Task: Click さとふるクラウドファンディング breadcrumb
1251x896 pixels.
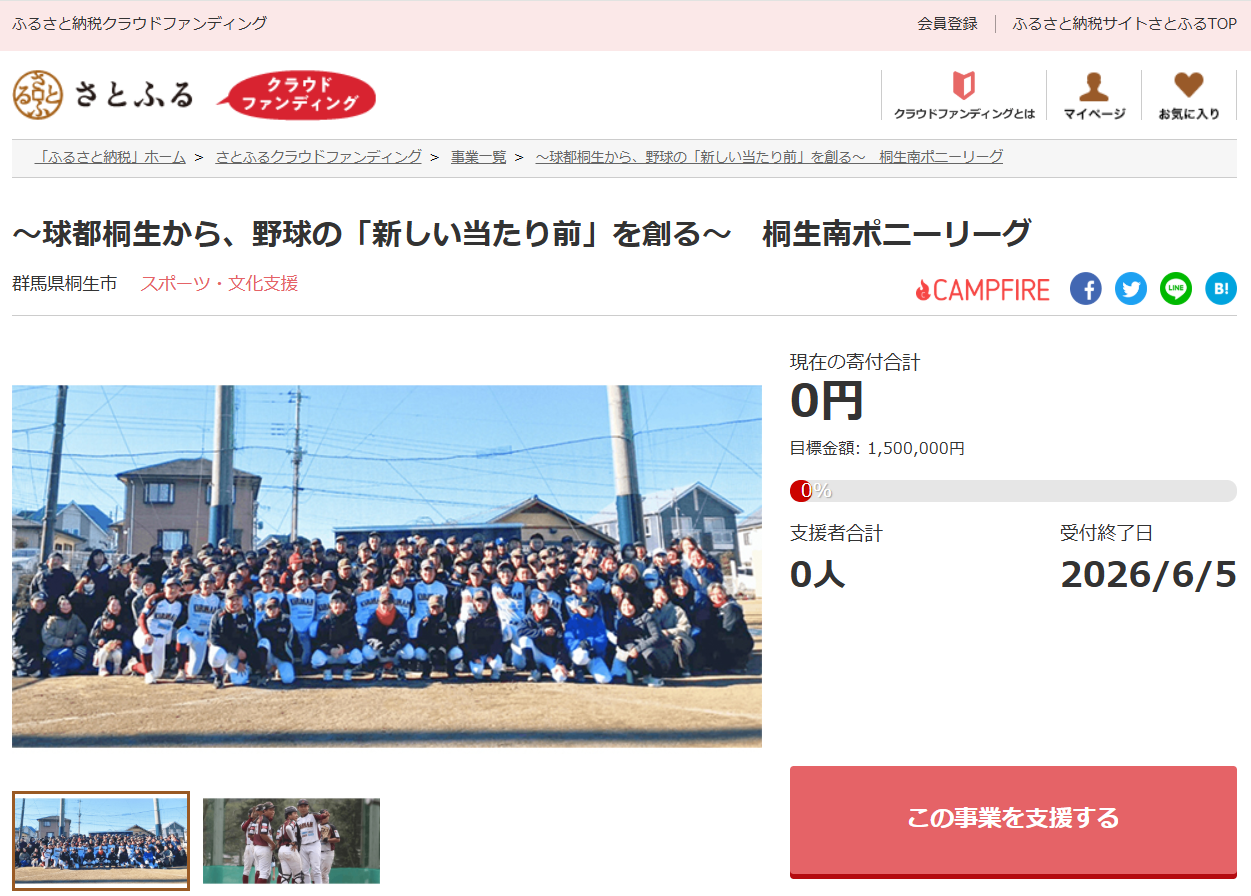Action: pos(318,157)
